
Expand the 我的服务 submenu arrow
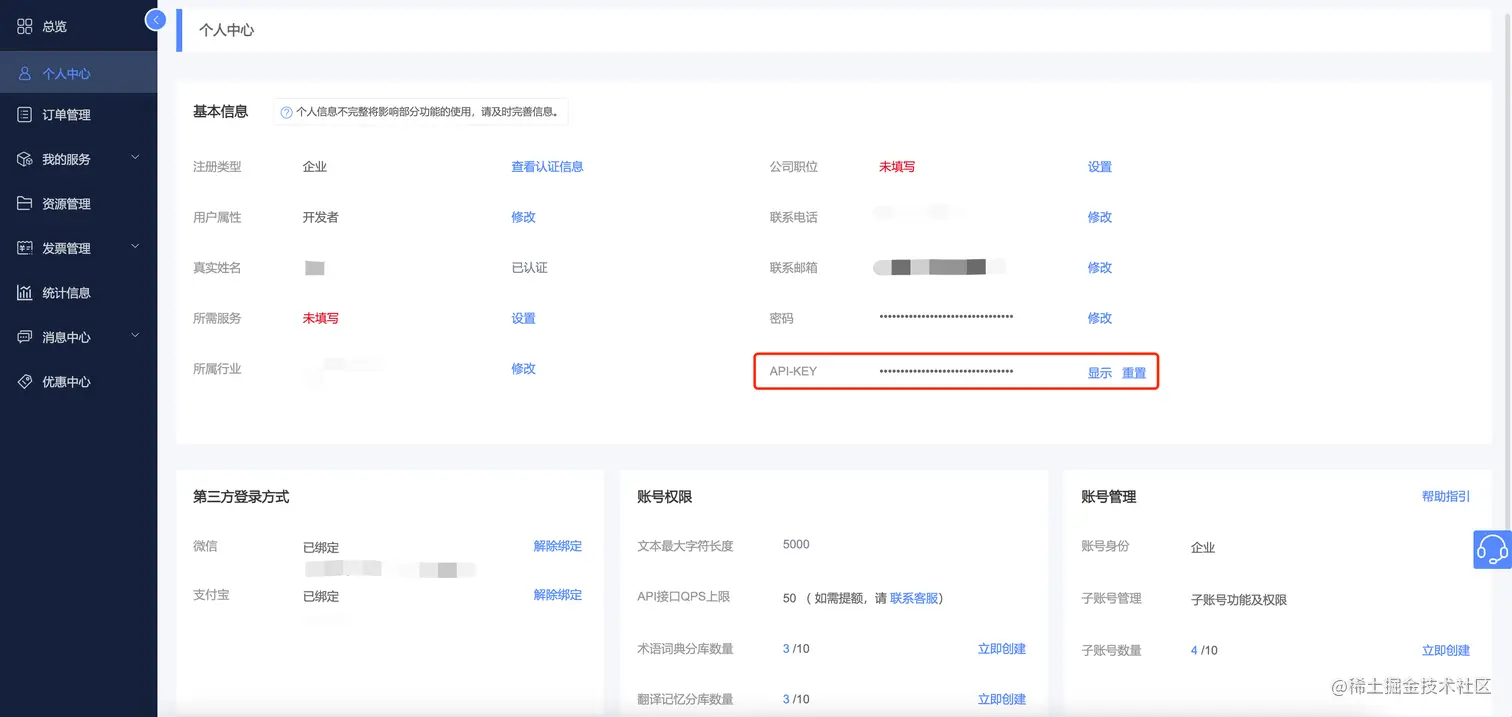[x=135, y=158]
